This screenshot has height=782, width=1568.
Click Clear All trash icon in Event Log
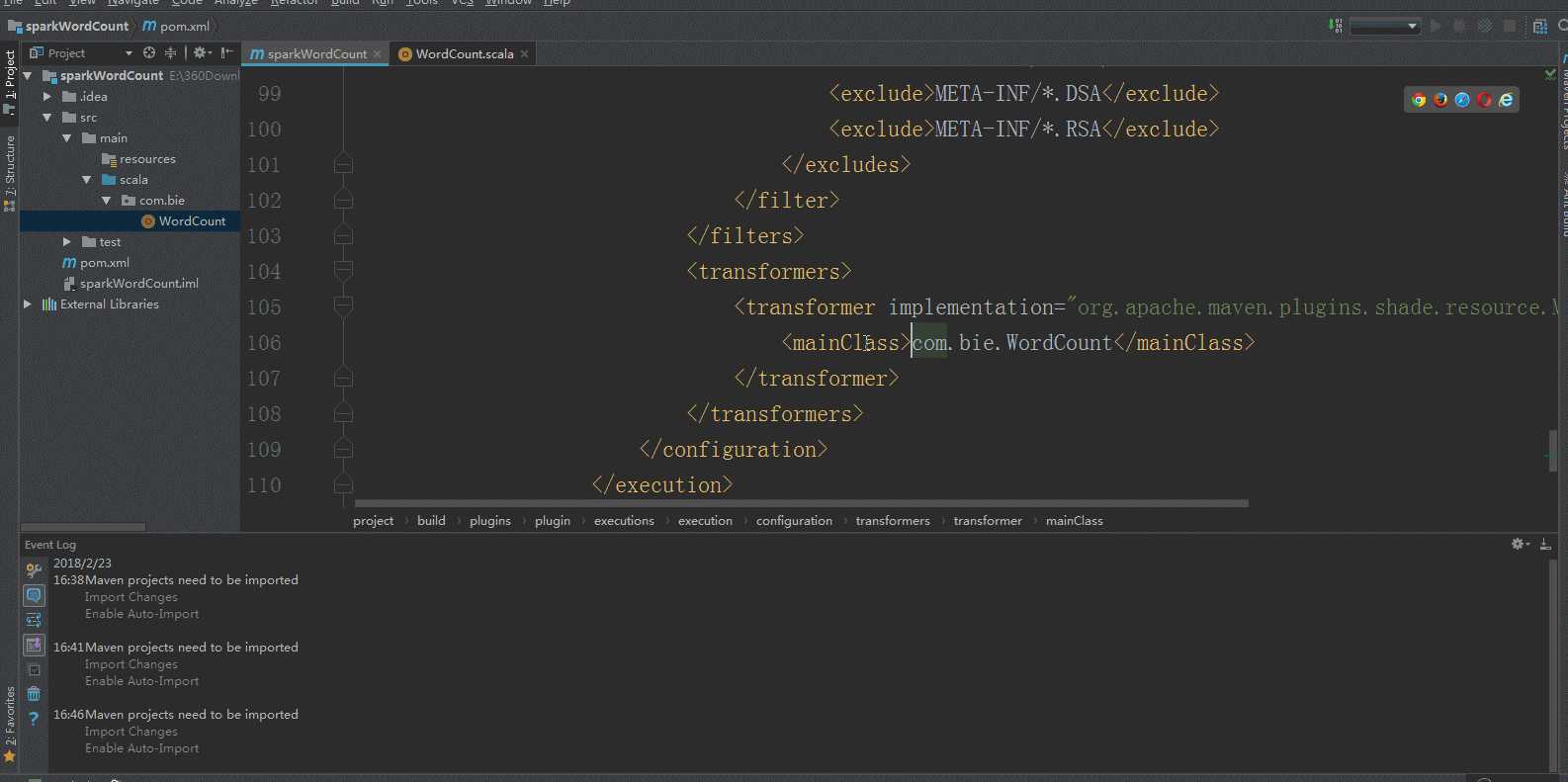coord(34,694)
